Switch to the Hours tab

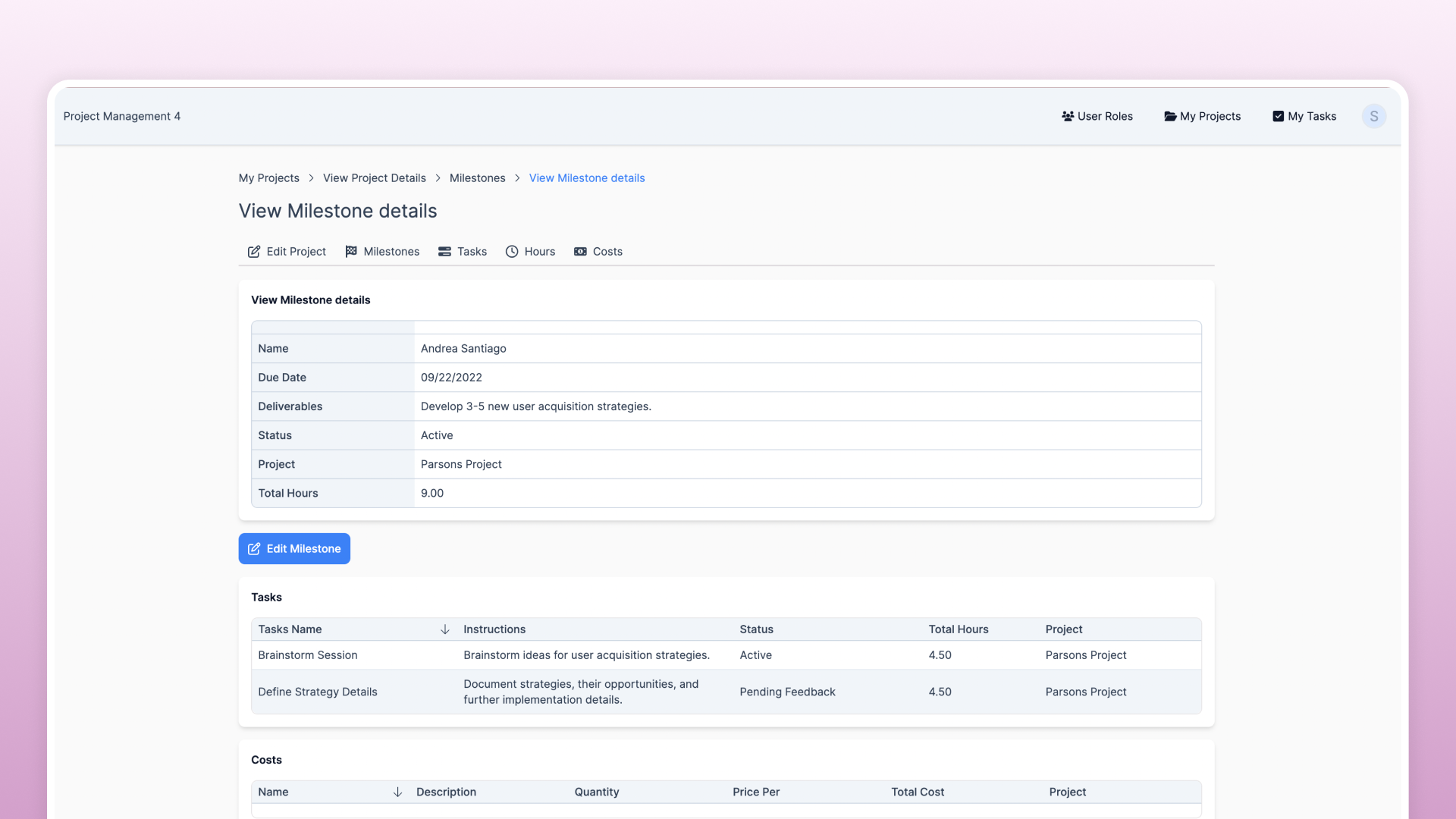[x=539, y=252]
